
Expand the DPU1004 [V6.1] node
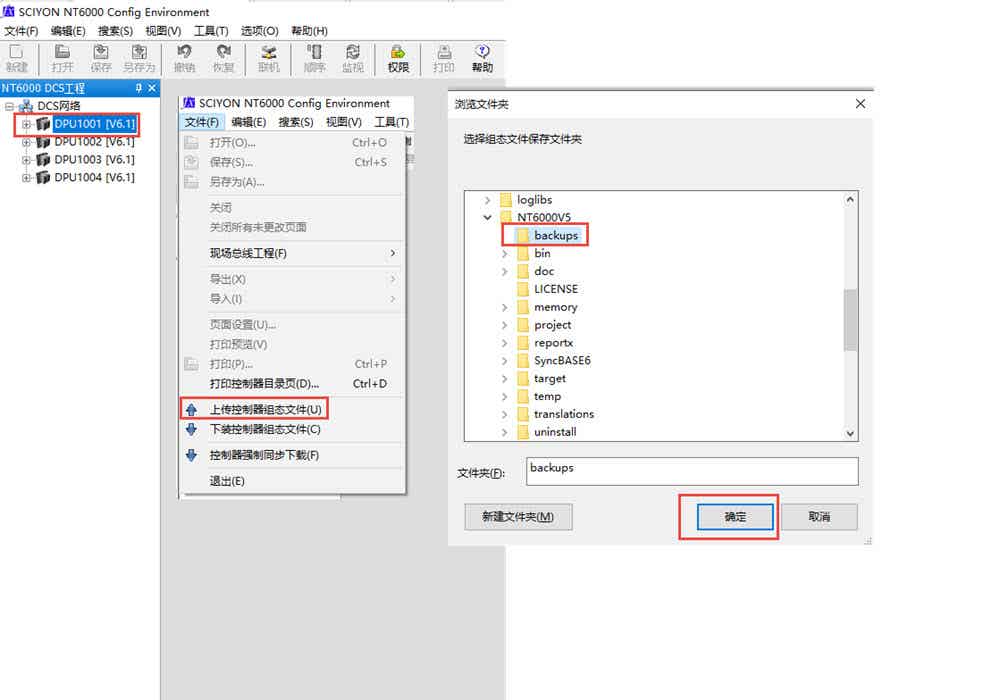(x=26, y=178)
